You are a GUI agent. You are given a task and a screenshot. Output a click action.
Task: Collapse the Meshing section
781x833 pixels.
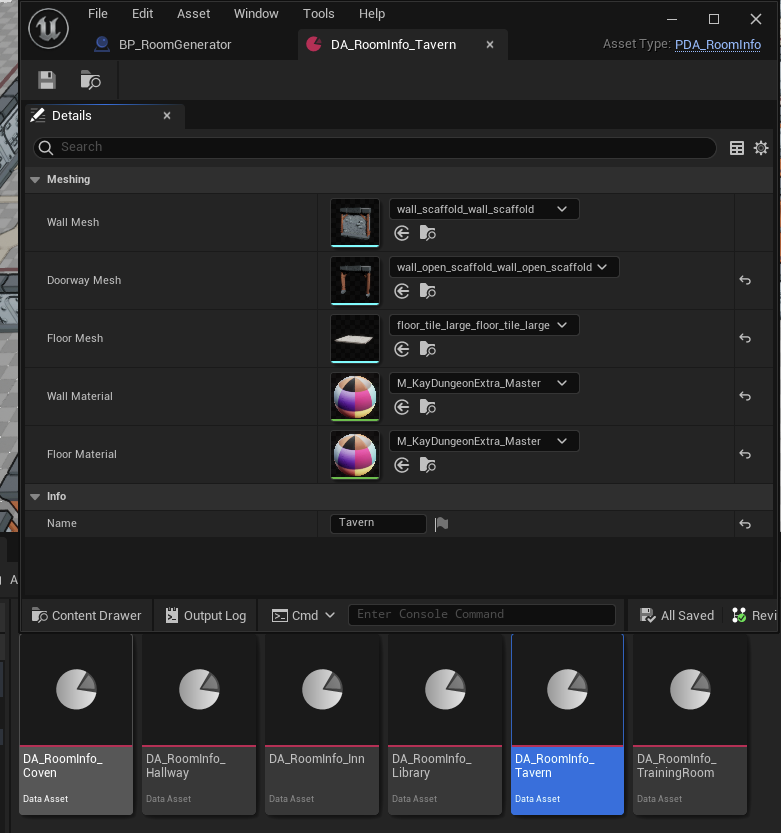35,180
